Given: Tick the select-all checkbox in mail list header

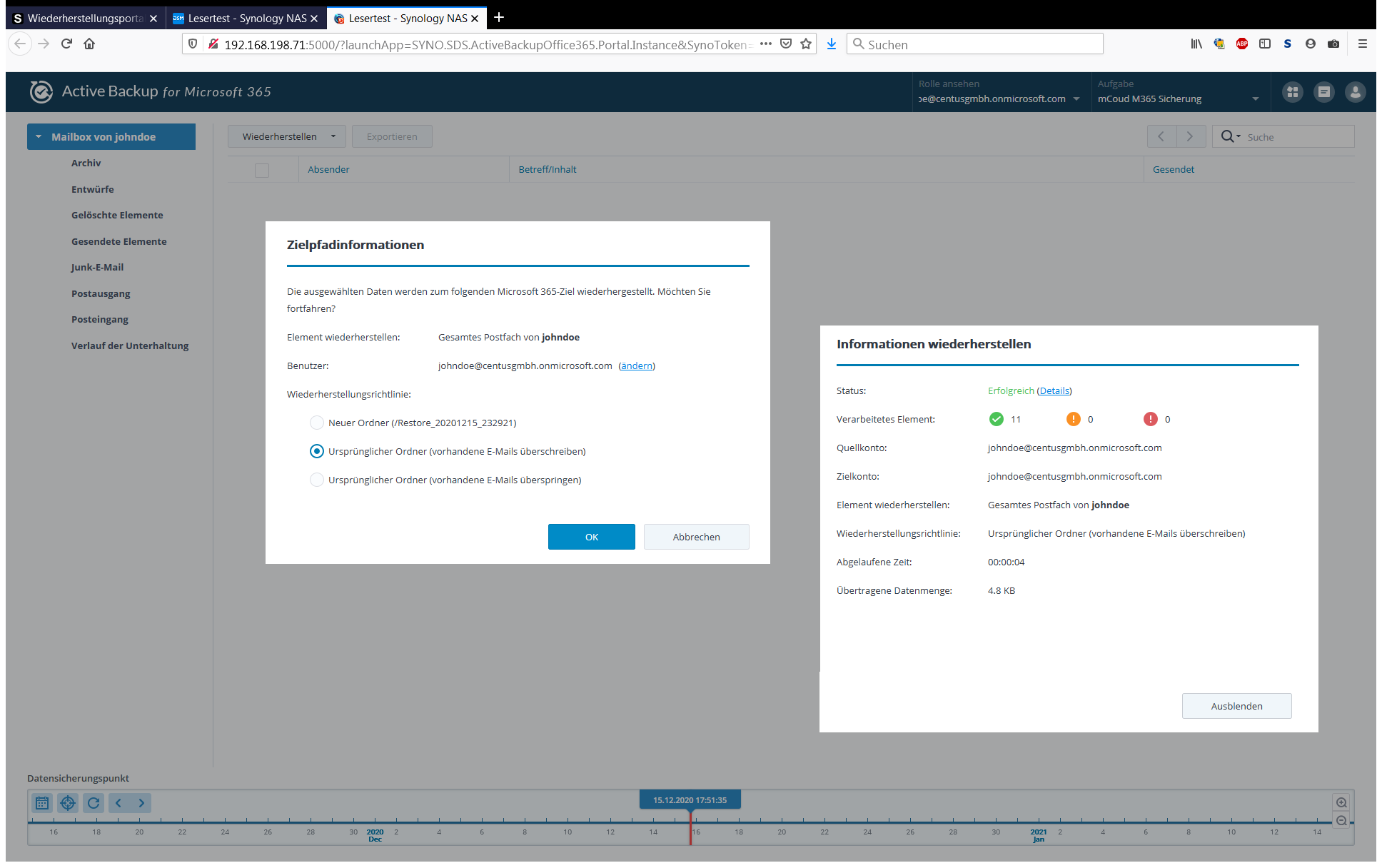Looking at the screenshot, I should pyautogui.click(x=262, y=170).
